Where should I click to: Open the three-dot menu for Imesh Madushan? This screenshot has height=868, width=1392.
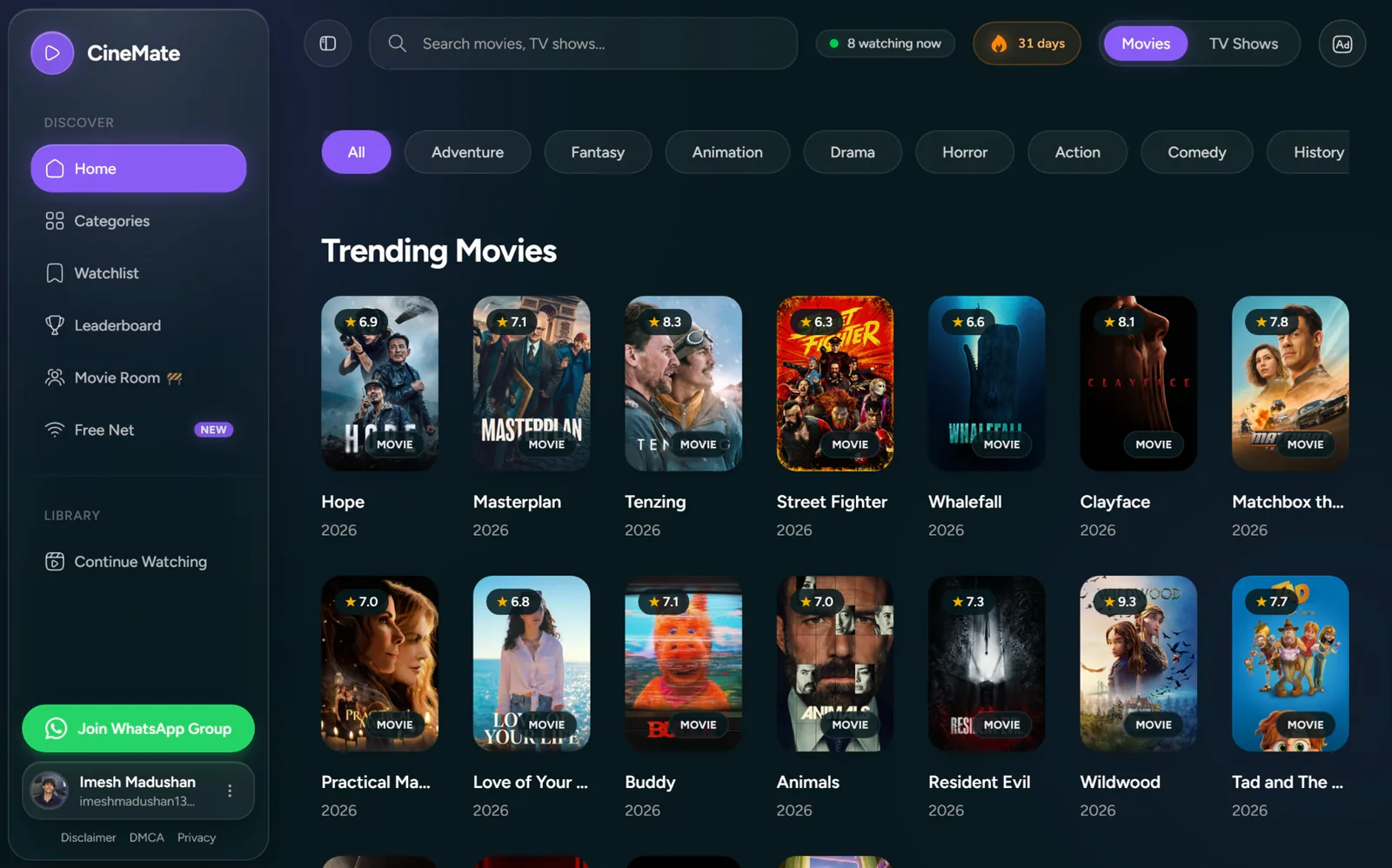click(230, 791)
